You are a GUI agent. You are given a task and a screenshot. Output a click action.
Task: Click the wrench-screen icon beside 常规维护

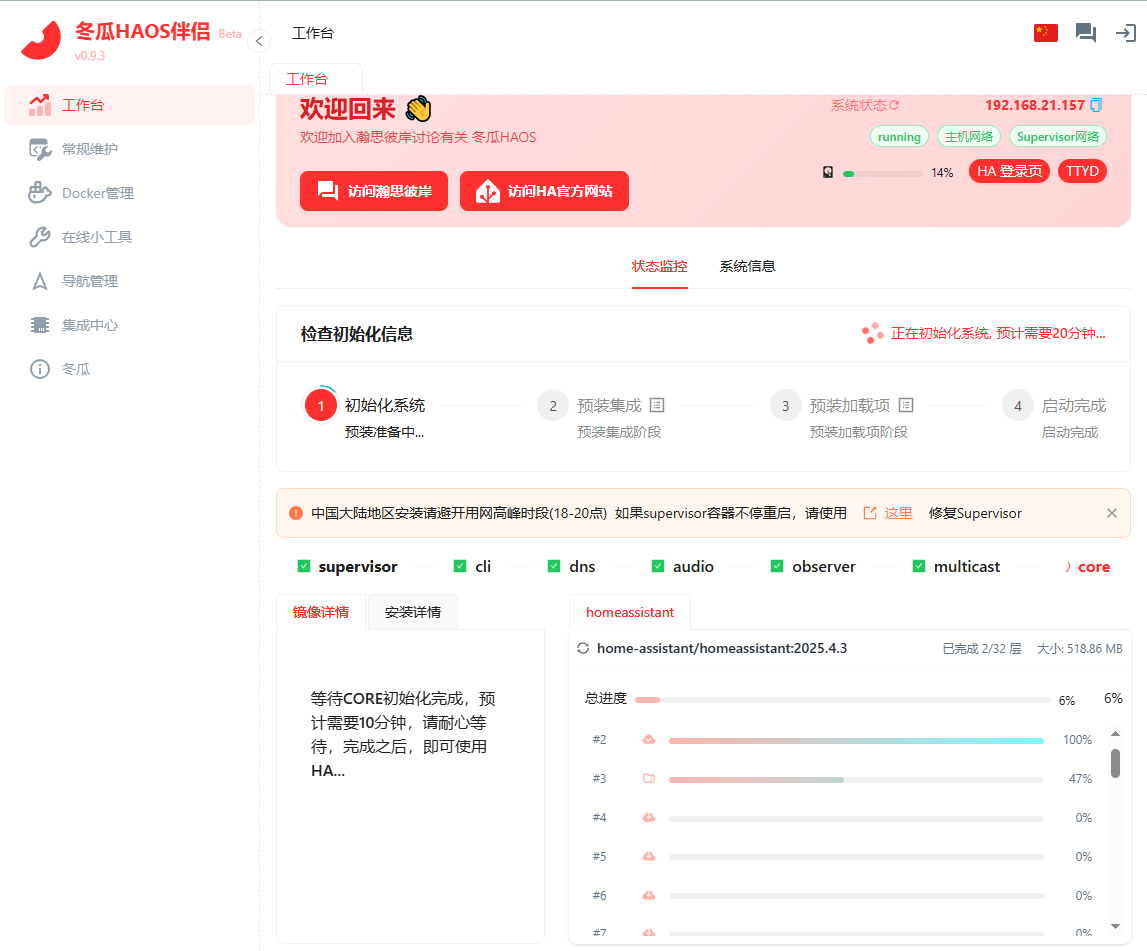coord(40,149)
